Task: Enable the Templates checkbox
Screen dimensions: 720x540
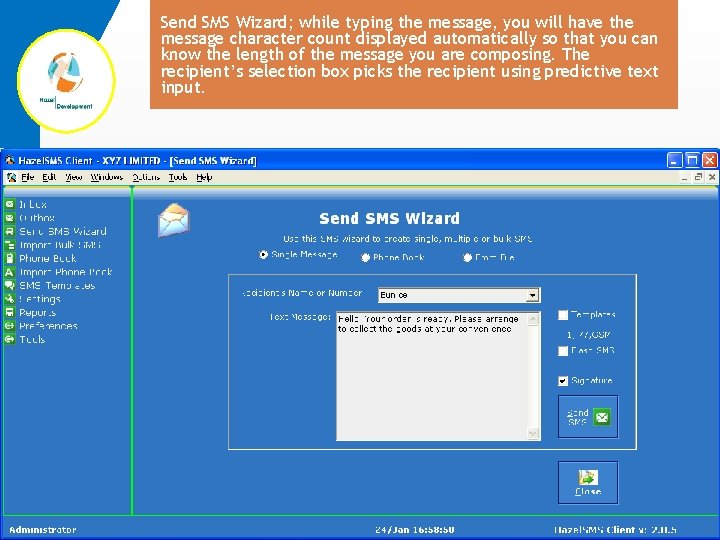Action: coord(563,315)
